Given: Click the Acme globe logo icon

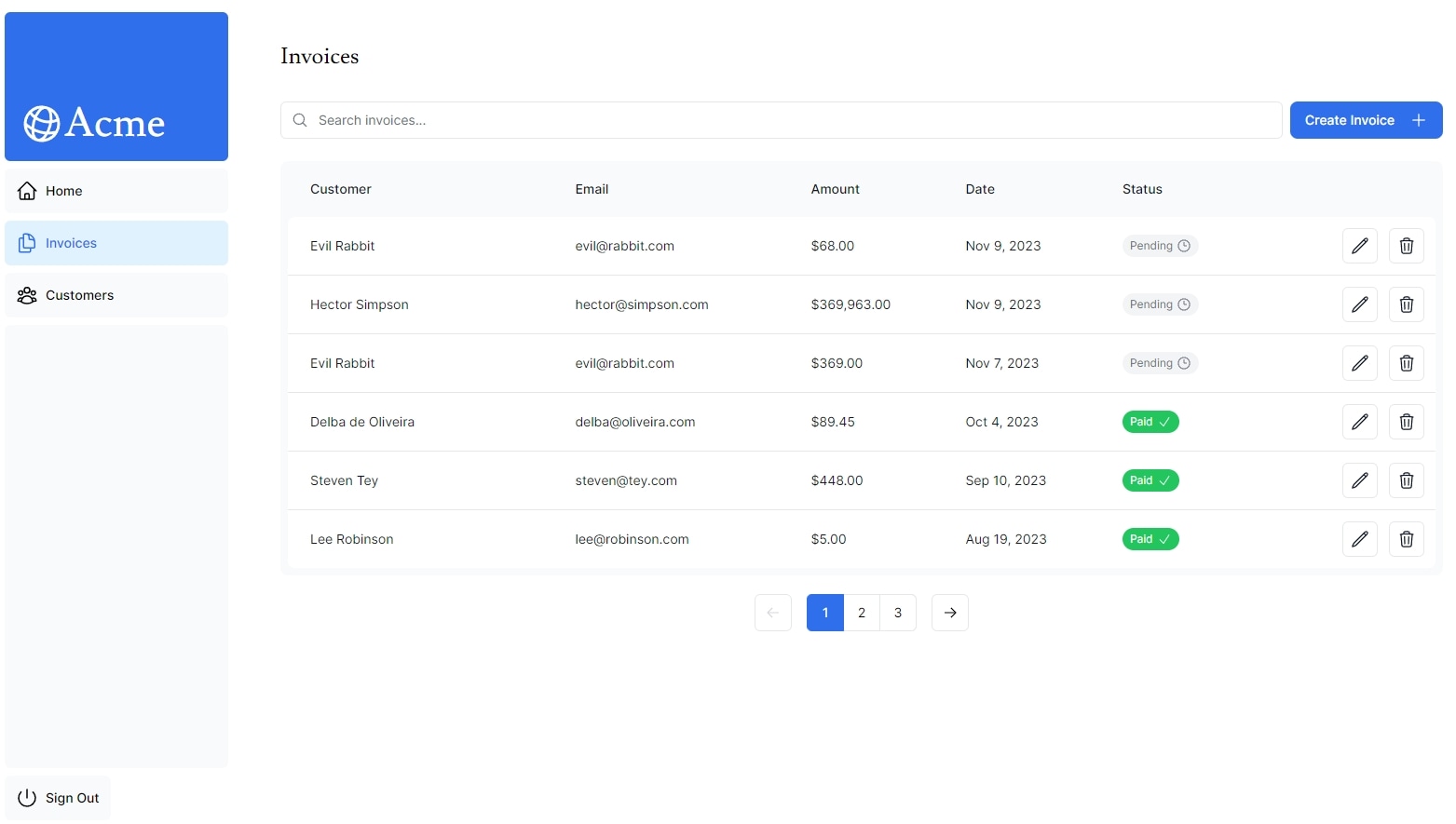Looking at the screenshot, I should coord(41,123).
